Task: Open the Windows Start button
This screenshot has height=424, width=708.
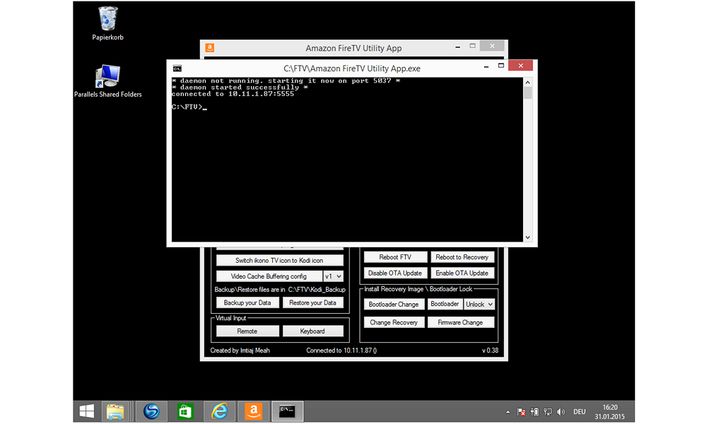Action: tap(87, 411)
